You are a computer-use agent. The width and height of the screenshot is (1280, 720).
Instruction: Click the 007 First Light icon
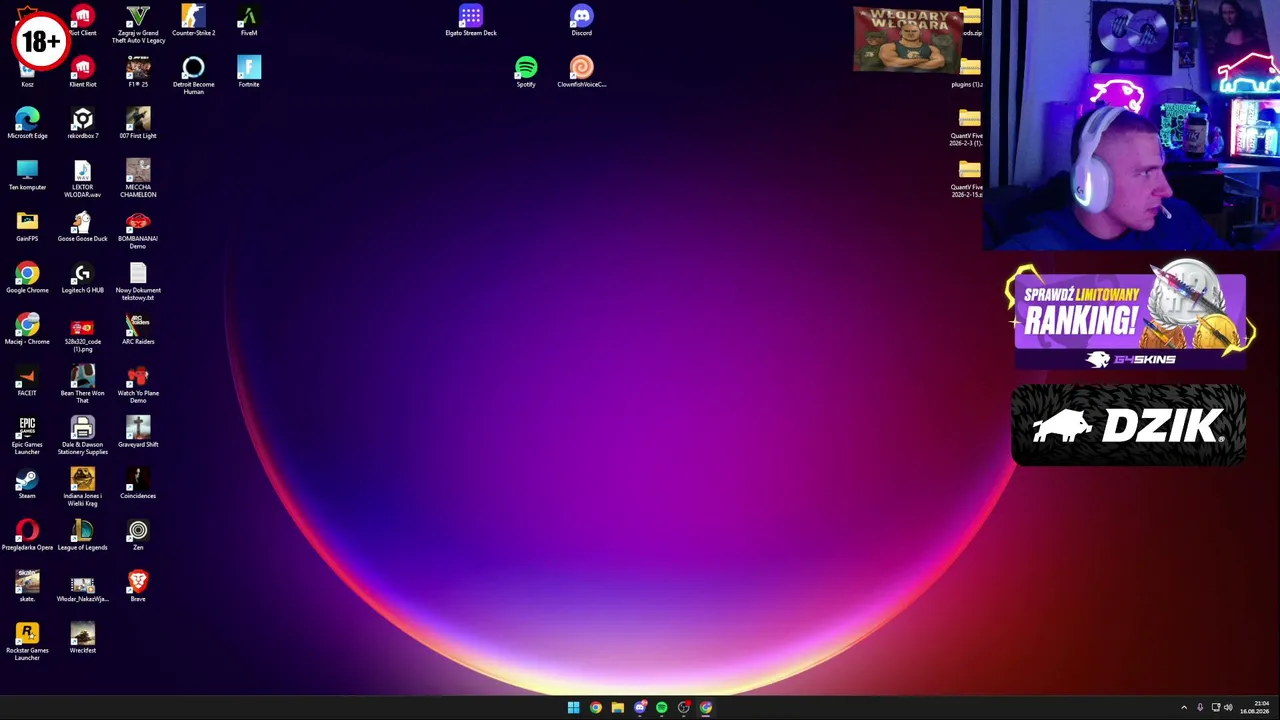(x=138, y=124)
